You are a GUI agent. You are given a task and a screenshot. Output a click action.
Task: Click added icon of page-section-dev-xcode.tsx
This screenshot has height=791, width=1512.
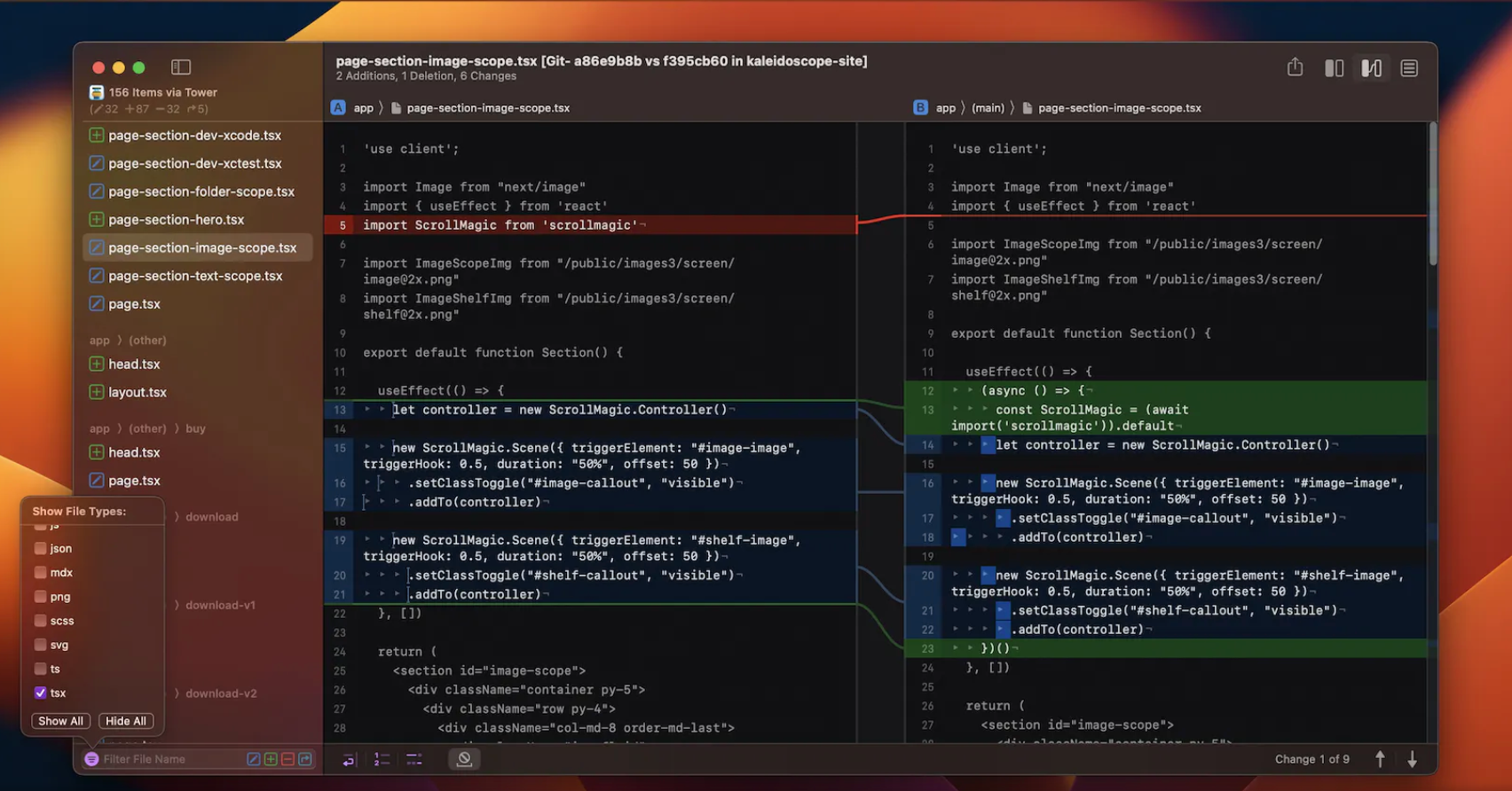click(x=97, y=136)
